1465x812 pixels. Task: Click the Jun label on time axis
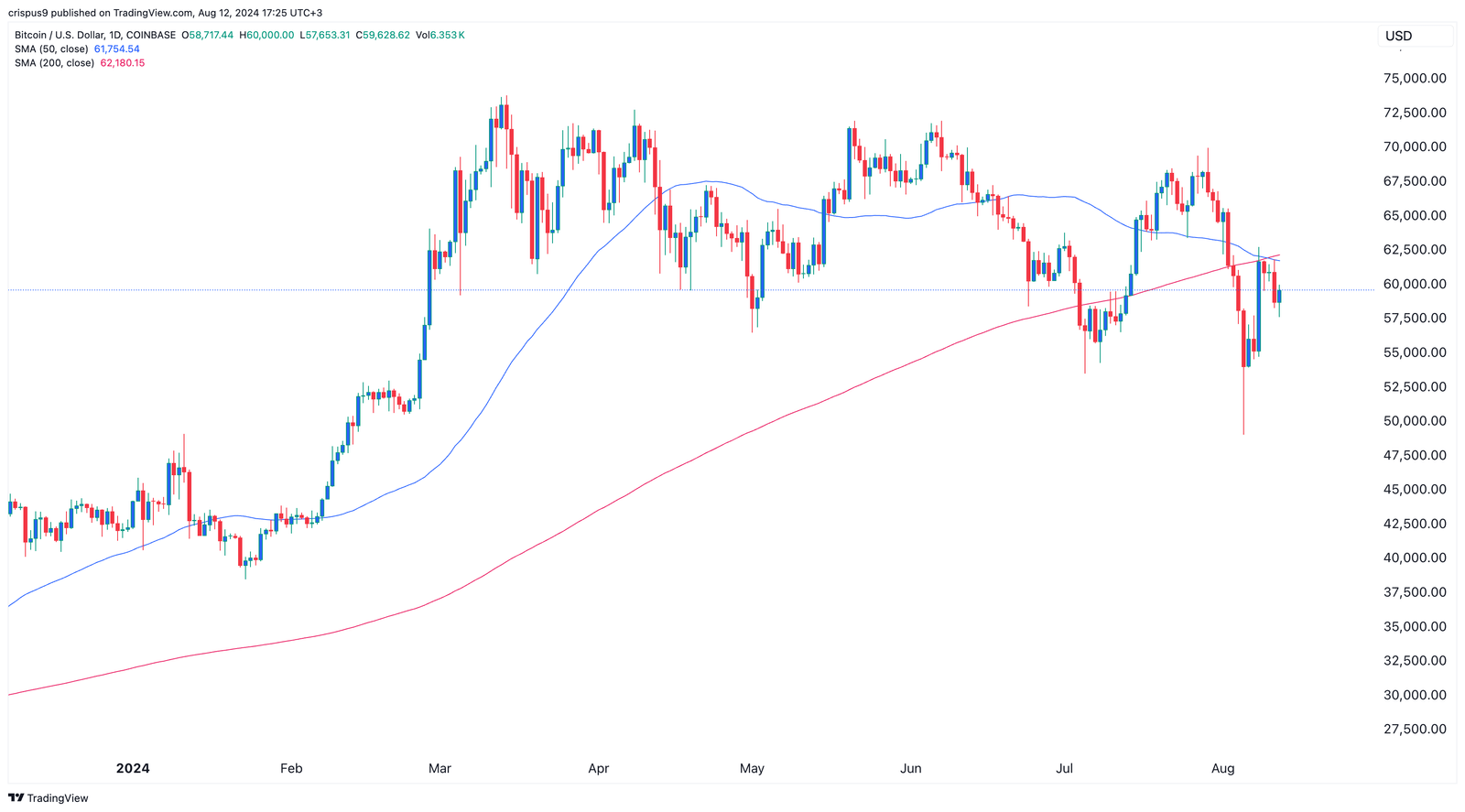(x=911, y=768)
